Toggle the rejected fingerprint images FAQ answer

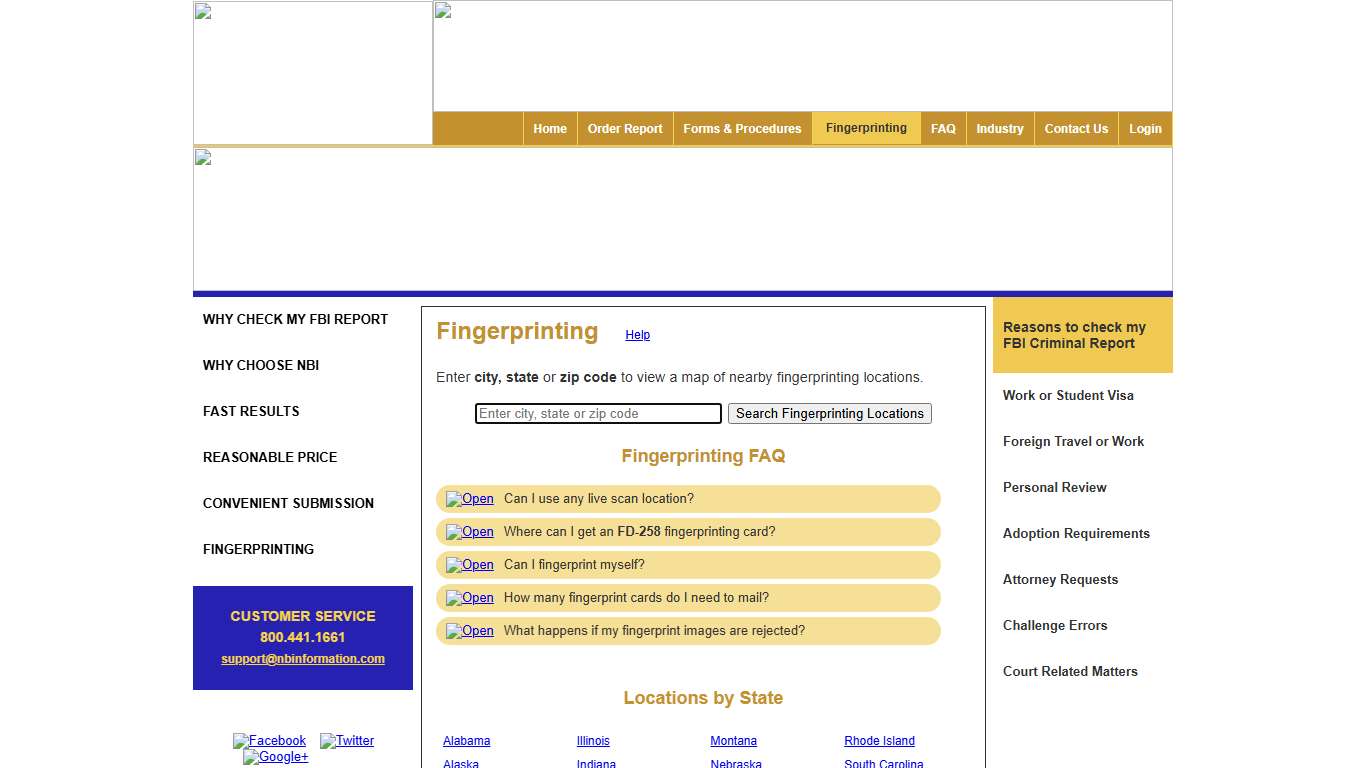pyautogui.click(x=469, y=631)
